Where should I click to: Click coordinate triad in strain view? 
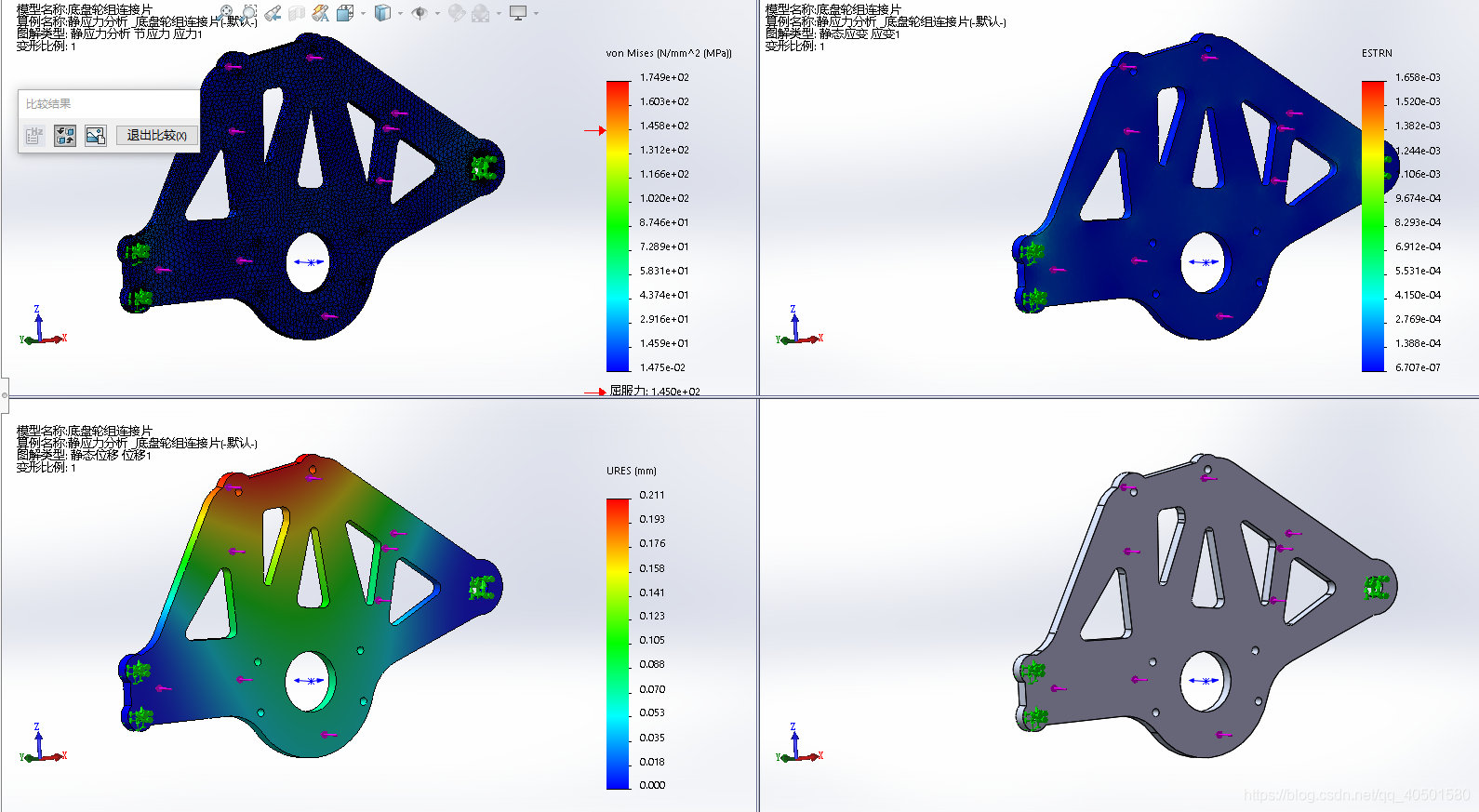799,326
